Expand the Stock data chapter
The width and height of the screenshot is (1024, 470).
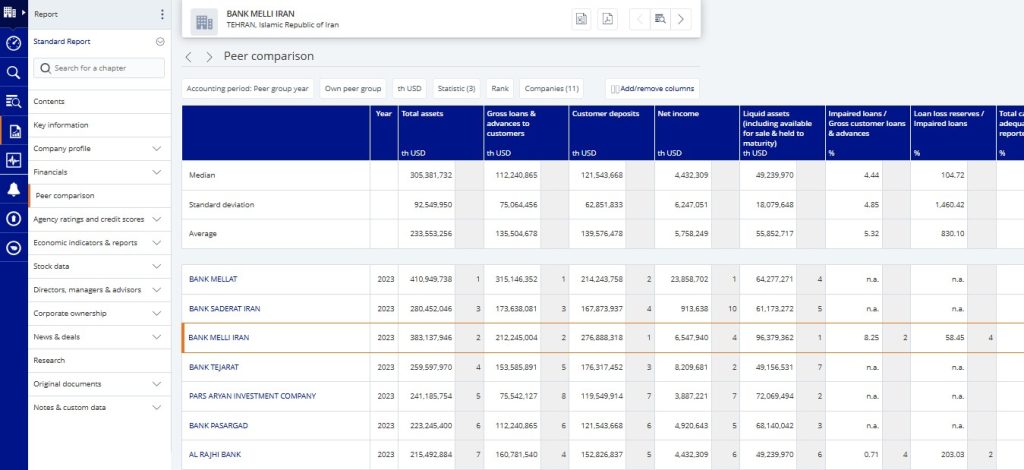pos(157,266)
